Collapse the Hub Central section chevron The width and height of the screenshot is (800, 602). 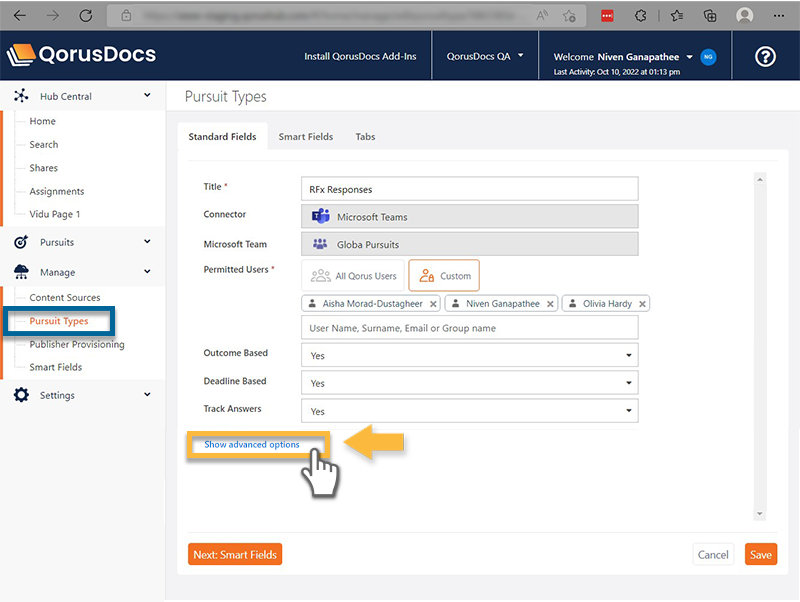147,95
